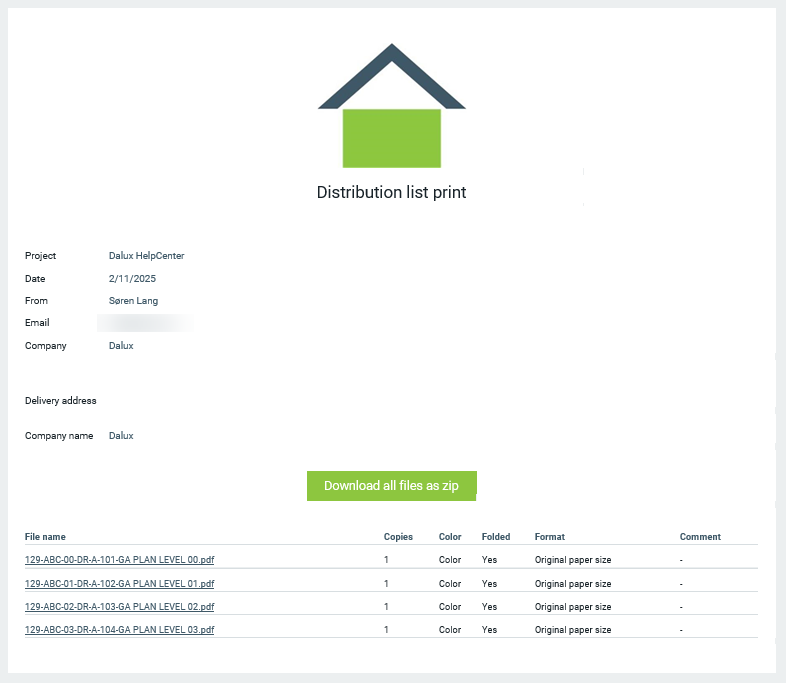This screenshot has height=683, width=786.
Task: Click the Copies column header
Action: [x=398, y=537]
